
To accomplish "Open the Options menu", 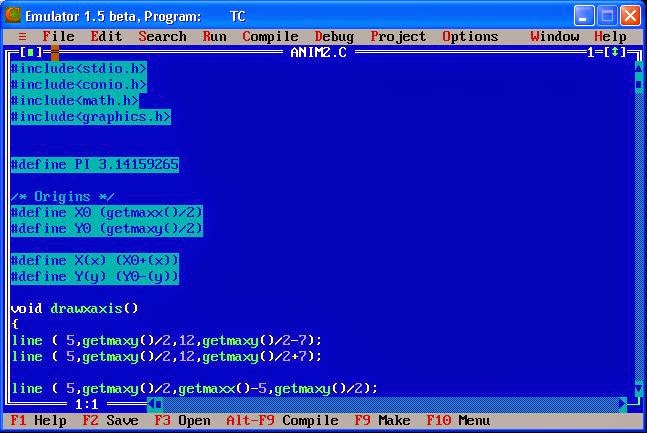I will pyautogui.click(x=470, y=36).
